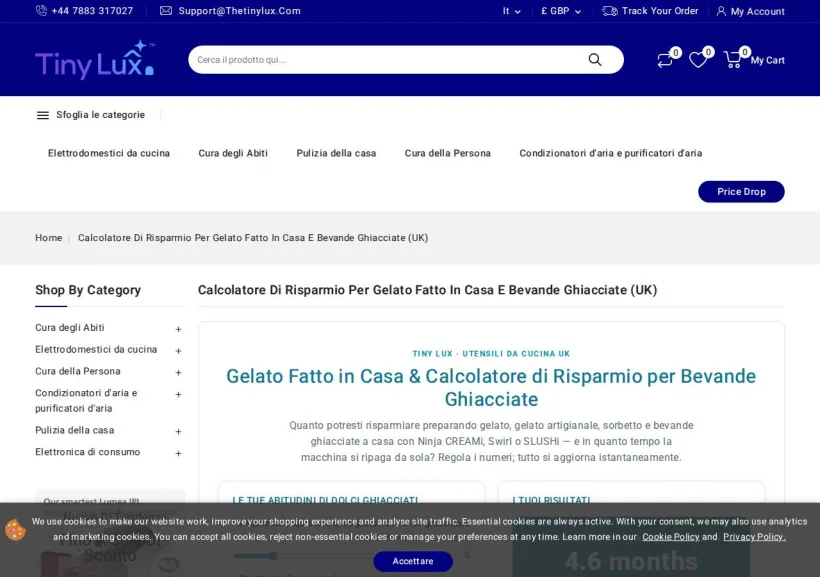Screen dimensions: 820x577
Task: Open Cura degli Abiti nav menu
Action: tap(233, 153)
